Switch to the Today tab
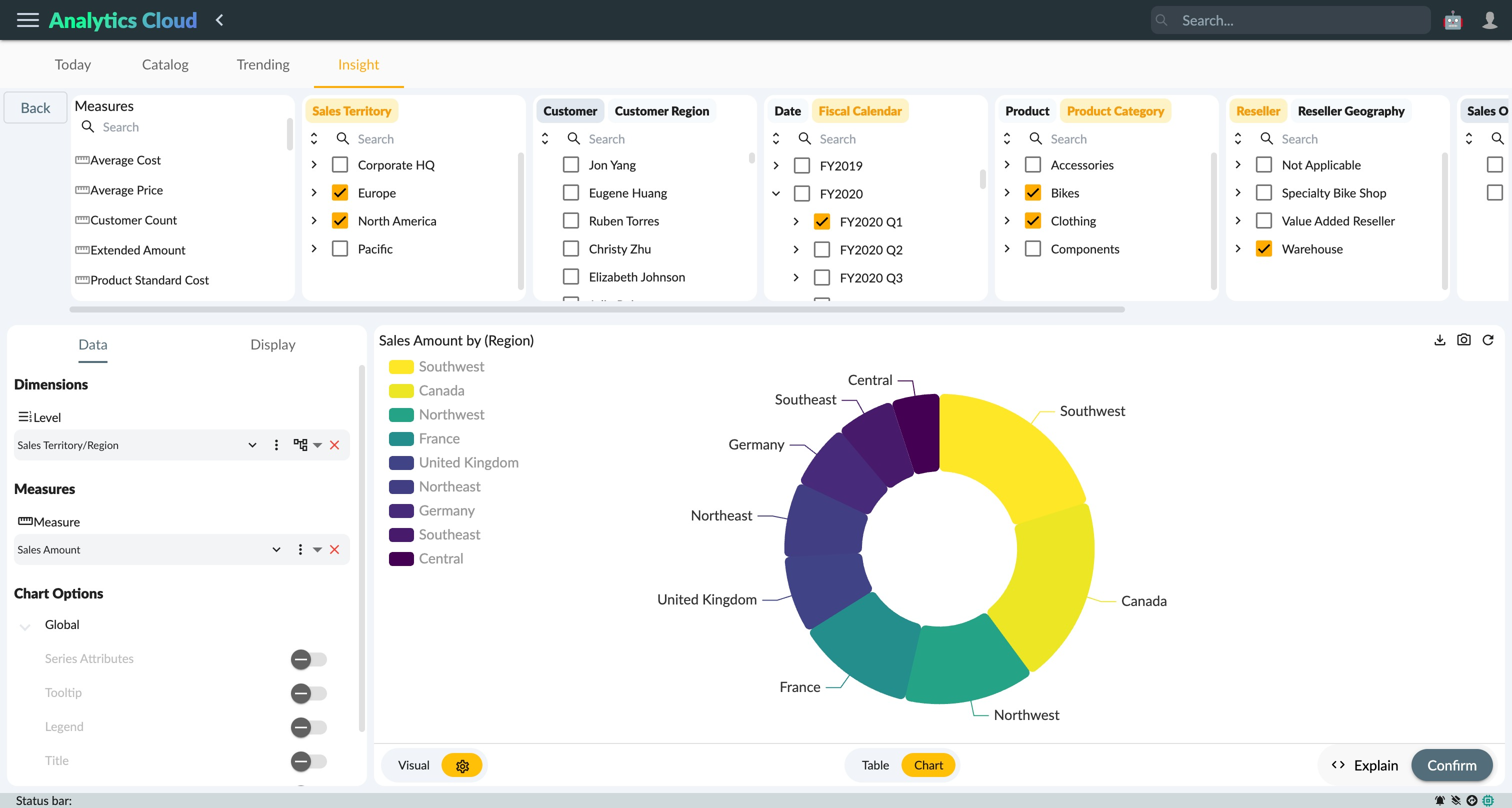Screen dimensions: 1512x808 pyautogui.click(x=73, y=64)
